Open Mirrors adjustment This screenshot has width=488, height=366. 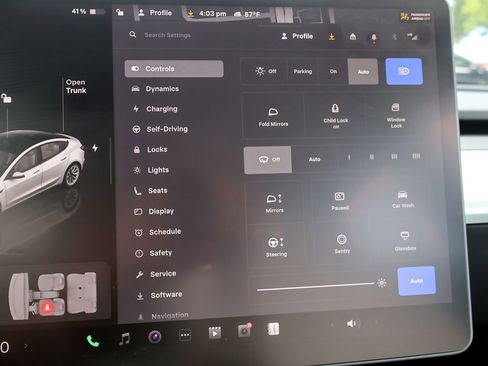click(x=274, y=203)
